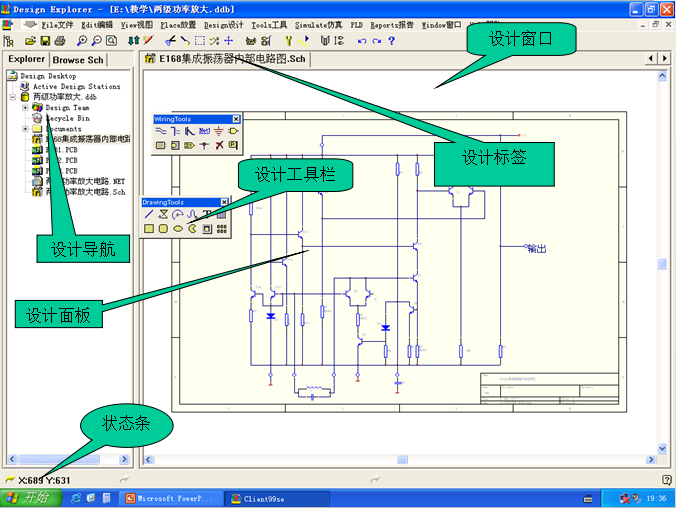The image size is (676, 508).
Task: Select the No ERC red cross tool
Action: [x=219, y=145]
